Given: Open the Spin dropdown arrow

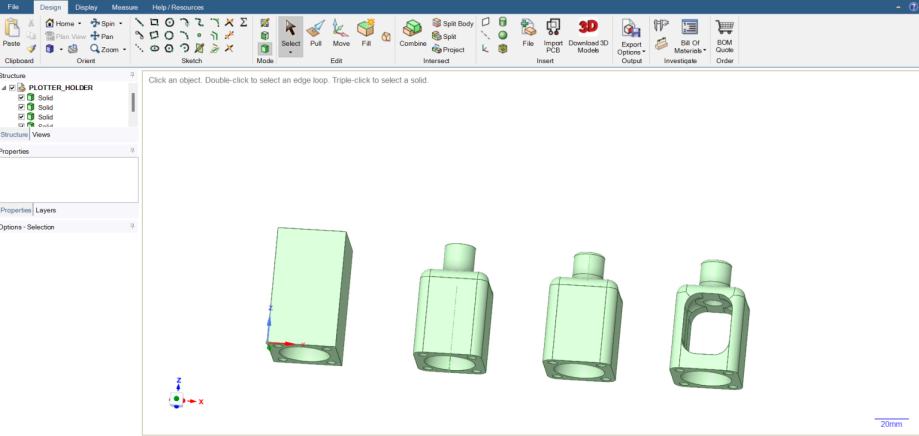Looking at the screenshot, I should pyautogui.click(x=121, y=24).
